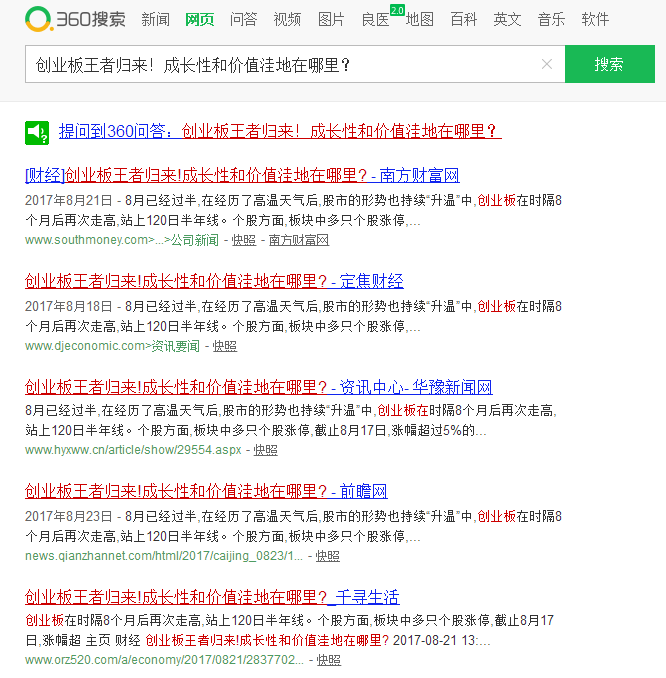Switch to the 问答 tab

coord(243,19)
